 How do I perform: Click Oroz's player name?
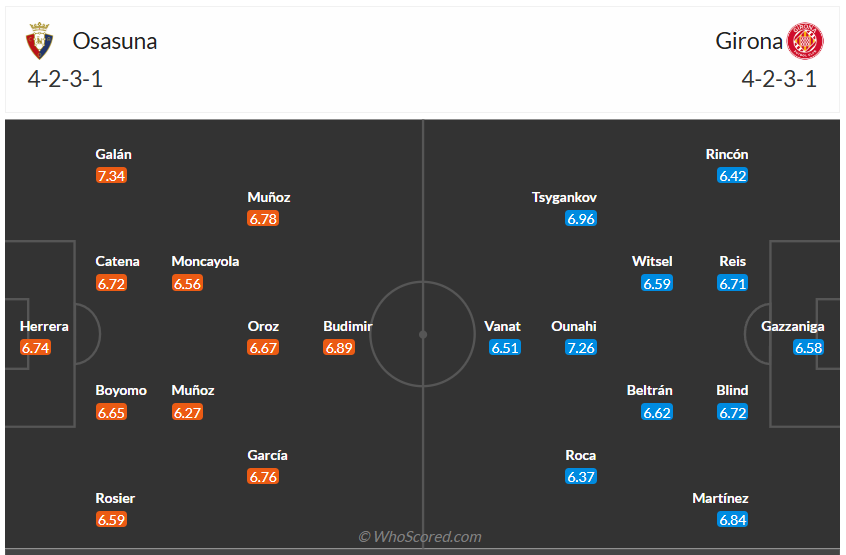tap(263, 326)
